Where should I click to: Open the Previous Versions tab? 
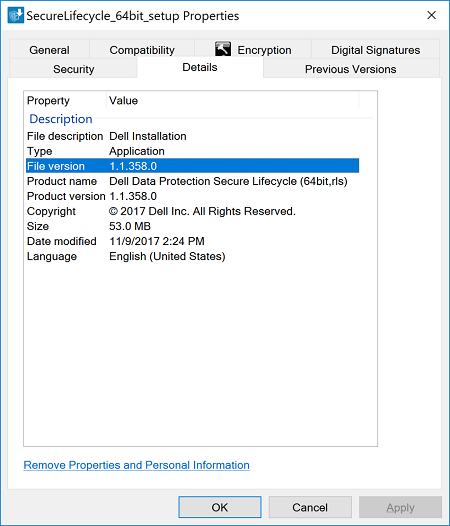tap(351, 69)
